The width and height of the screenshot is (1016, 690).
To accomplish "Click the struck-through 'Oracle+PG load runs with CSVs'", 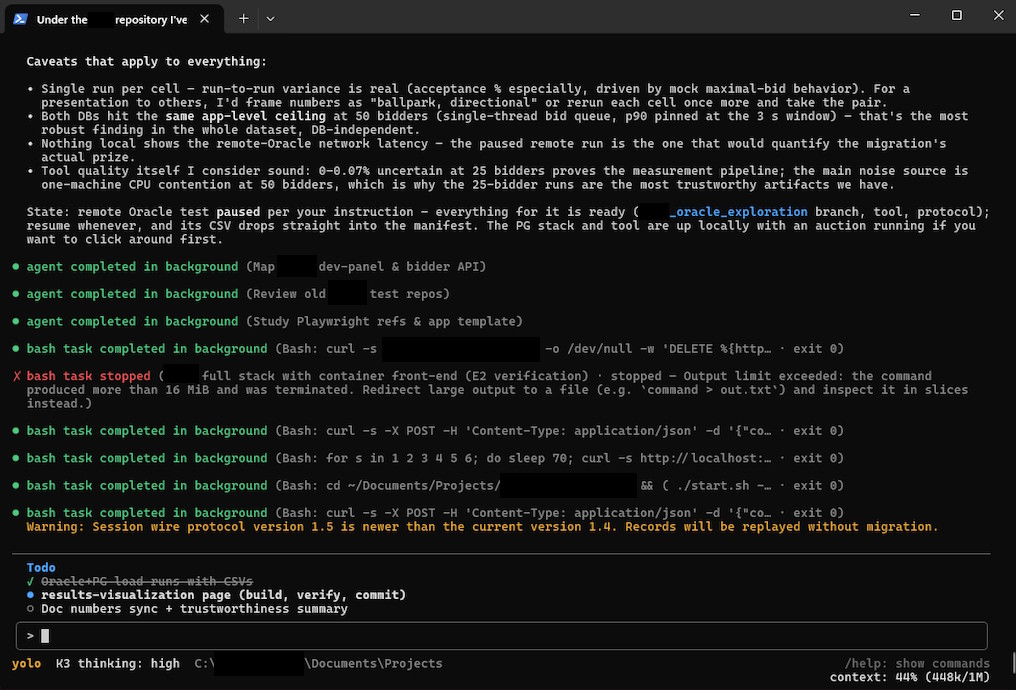I will [147, 581].
